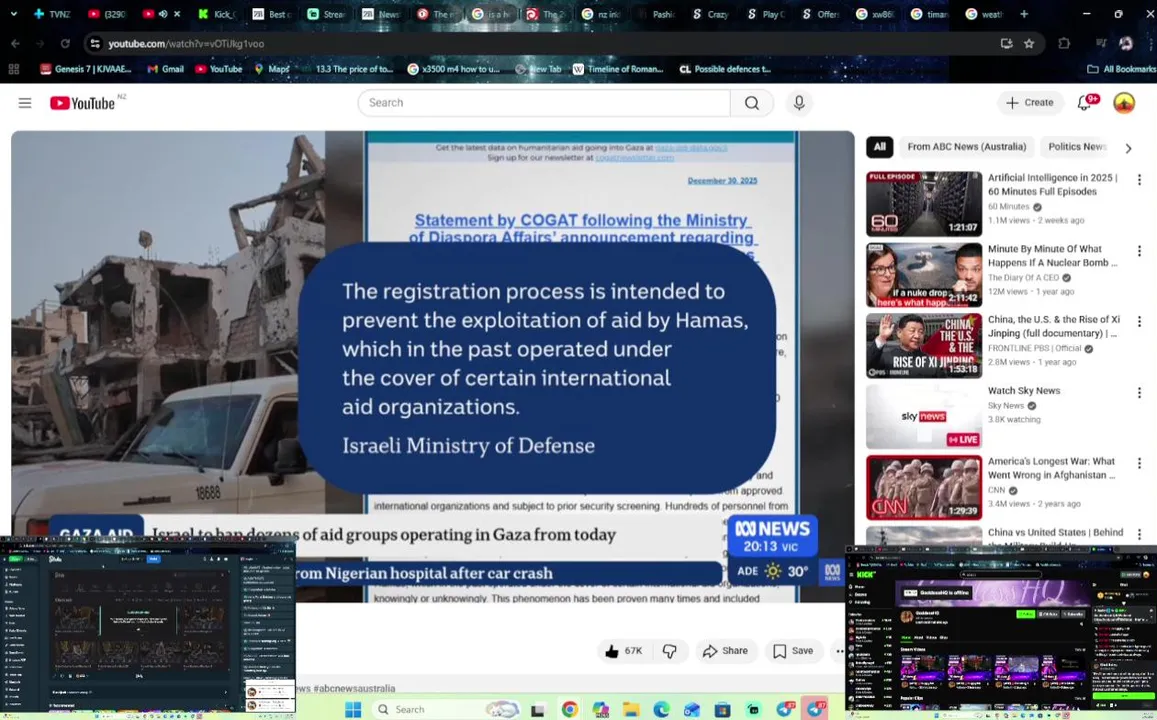The width and height of the screenshot is (1157, 720).
Task: Open Minute By Minute nuclear bomb thumbnail
Action: (924, 275)
